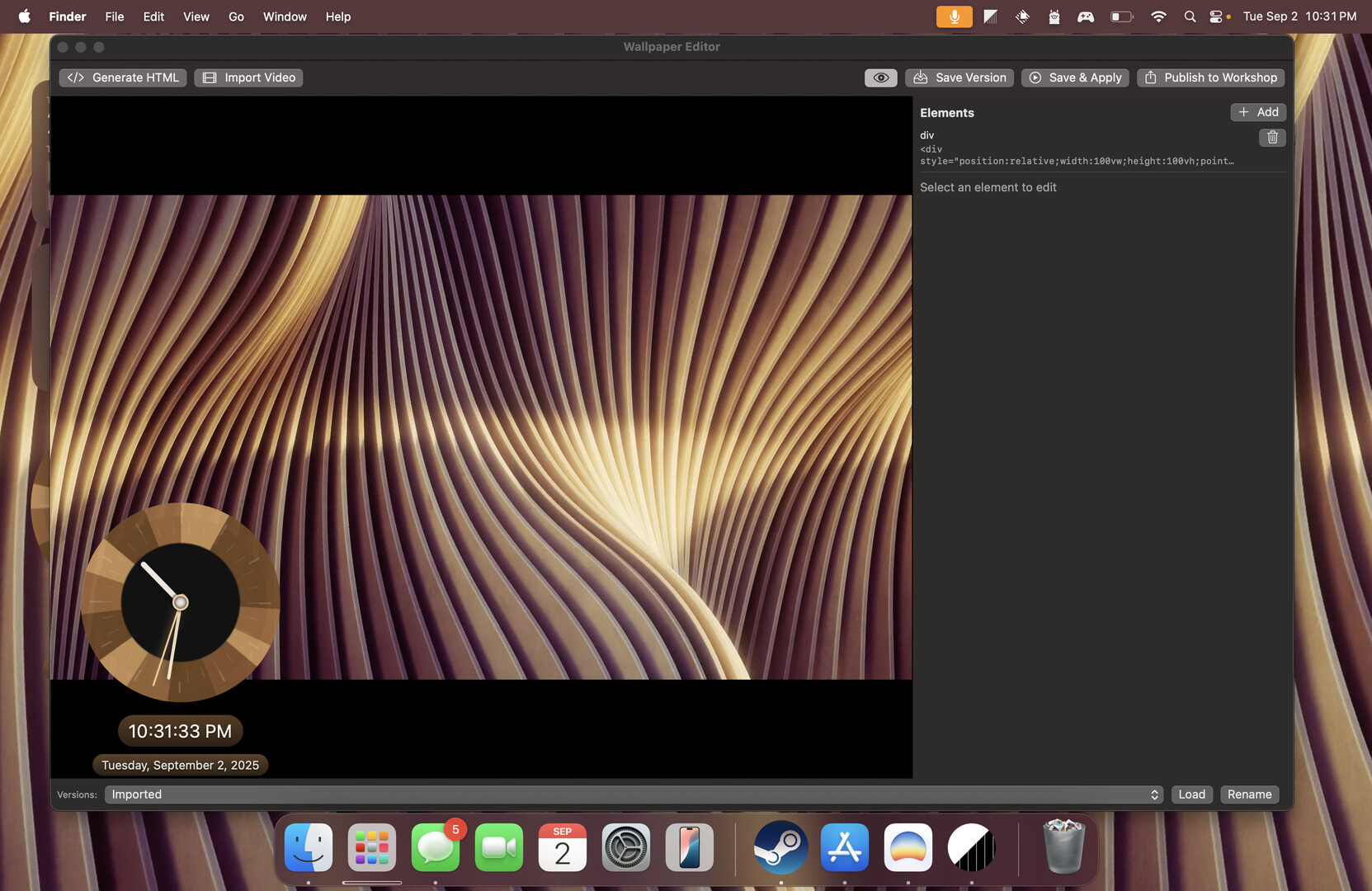This screenshot has width=1372, height=891.
Task: Add a new element with the plus icon
Action: (1243, 111)
